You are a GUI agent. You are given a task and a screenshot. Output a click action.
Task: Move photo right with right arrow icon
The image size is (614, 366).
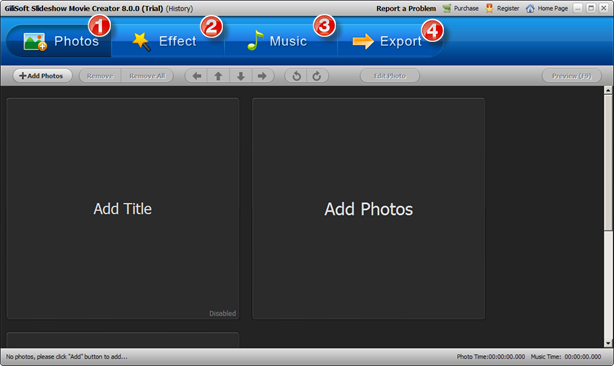click(262, 76)
